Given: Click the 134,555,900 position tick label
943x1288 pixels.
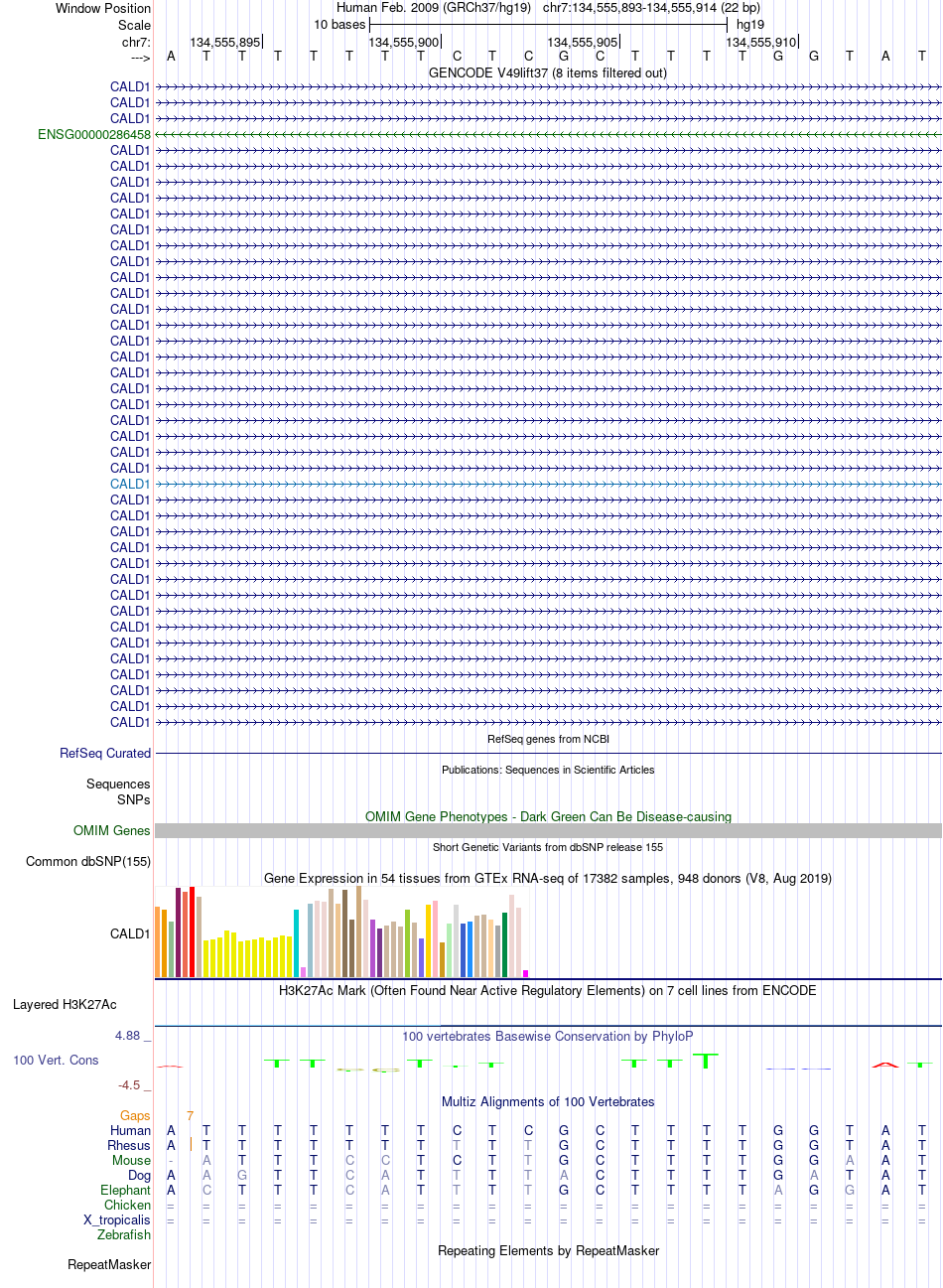Looking at the screenshot, I should (x=404, y=42).
